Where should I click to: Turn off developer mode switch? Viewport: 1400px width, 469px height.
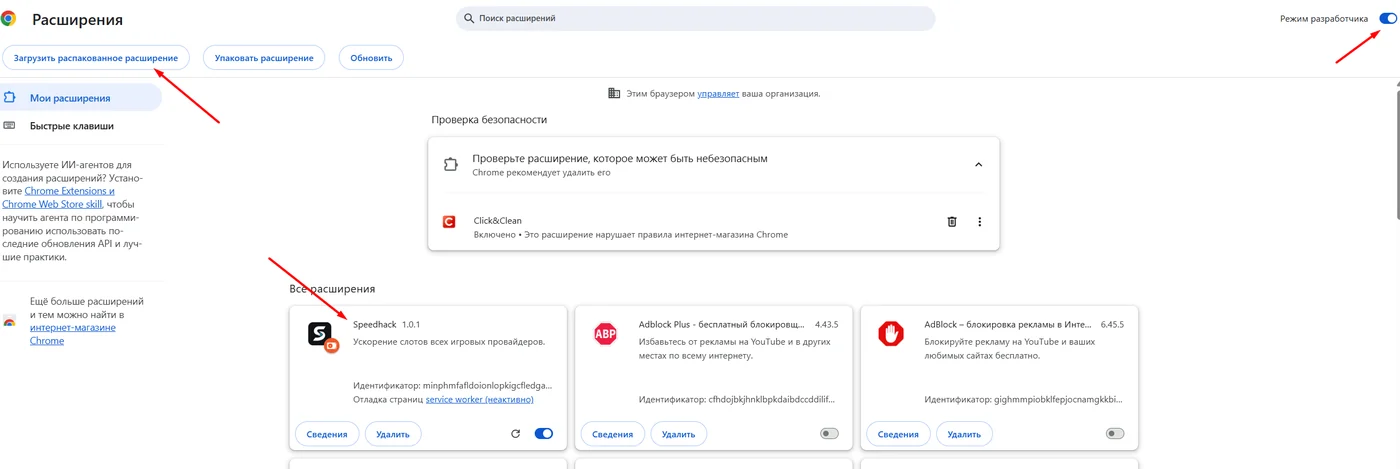pyautogui.click(x=1387, y=18)
